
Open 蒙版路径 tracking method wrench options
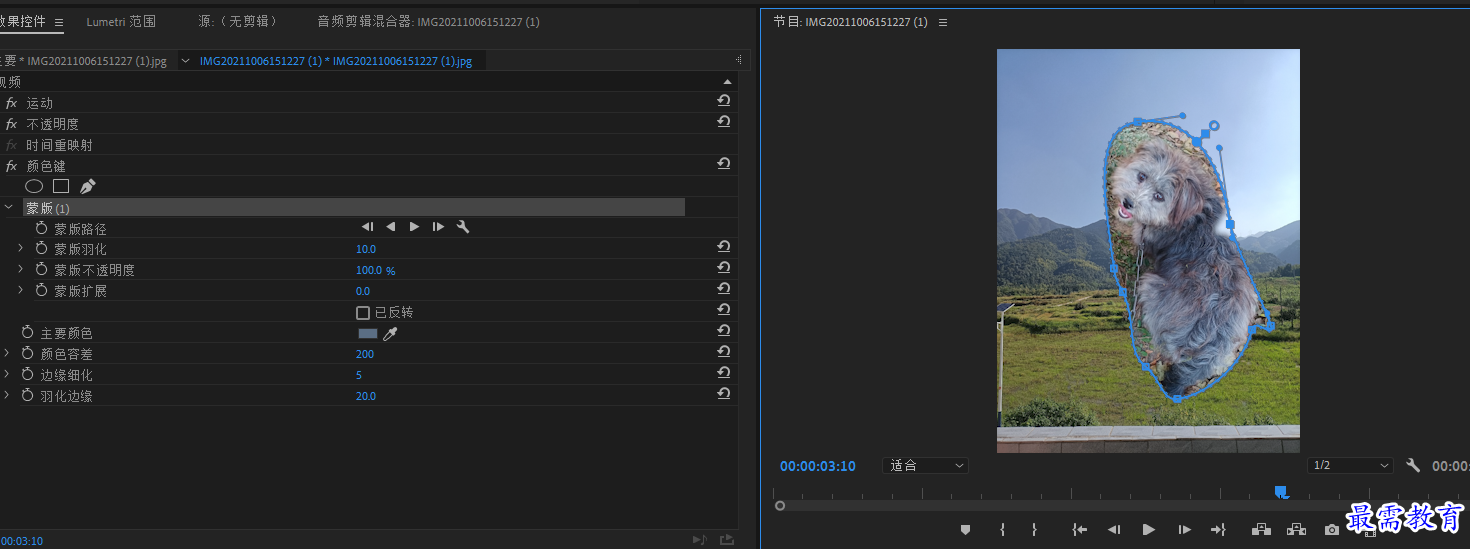pyautogui.click(x=463, y=227)
